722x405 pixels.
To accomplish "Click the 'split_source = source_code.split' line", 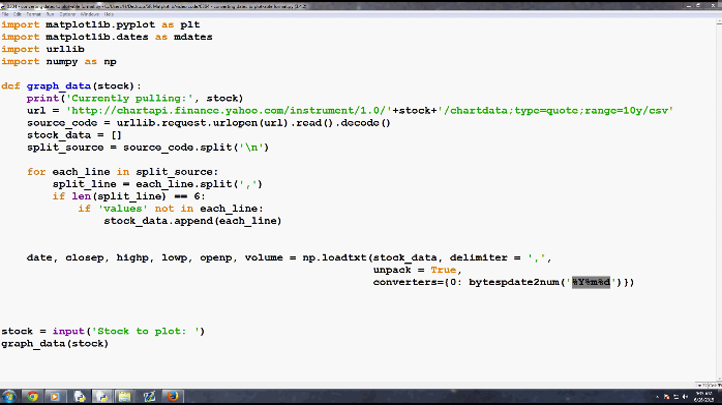I will coord(148,147).
